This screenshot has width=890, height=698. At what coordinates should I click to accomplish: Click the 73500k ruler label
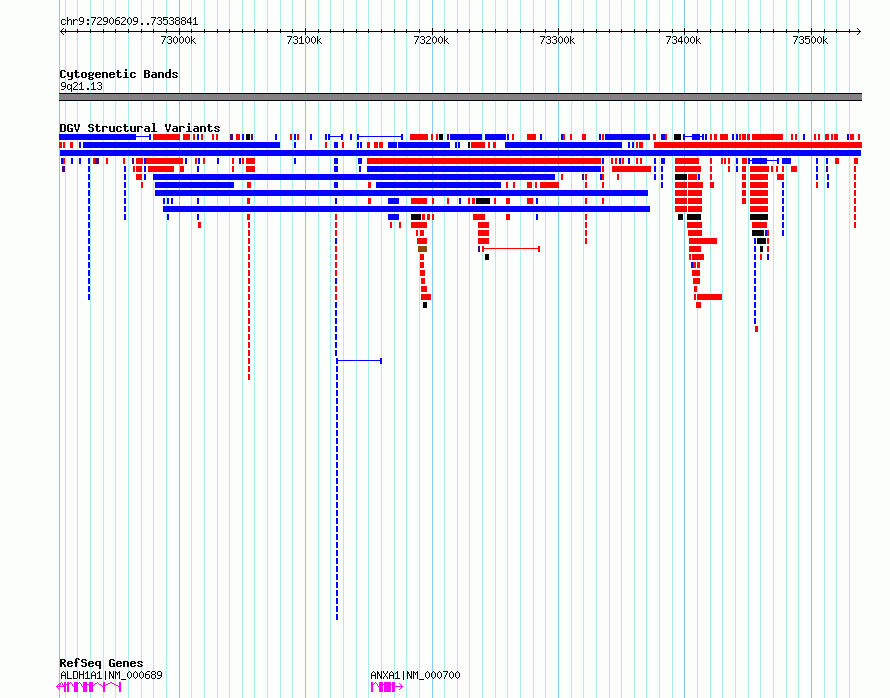pos(811,40)
